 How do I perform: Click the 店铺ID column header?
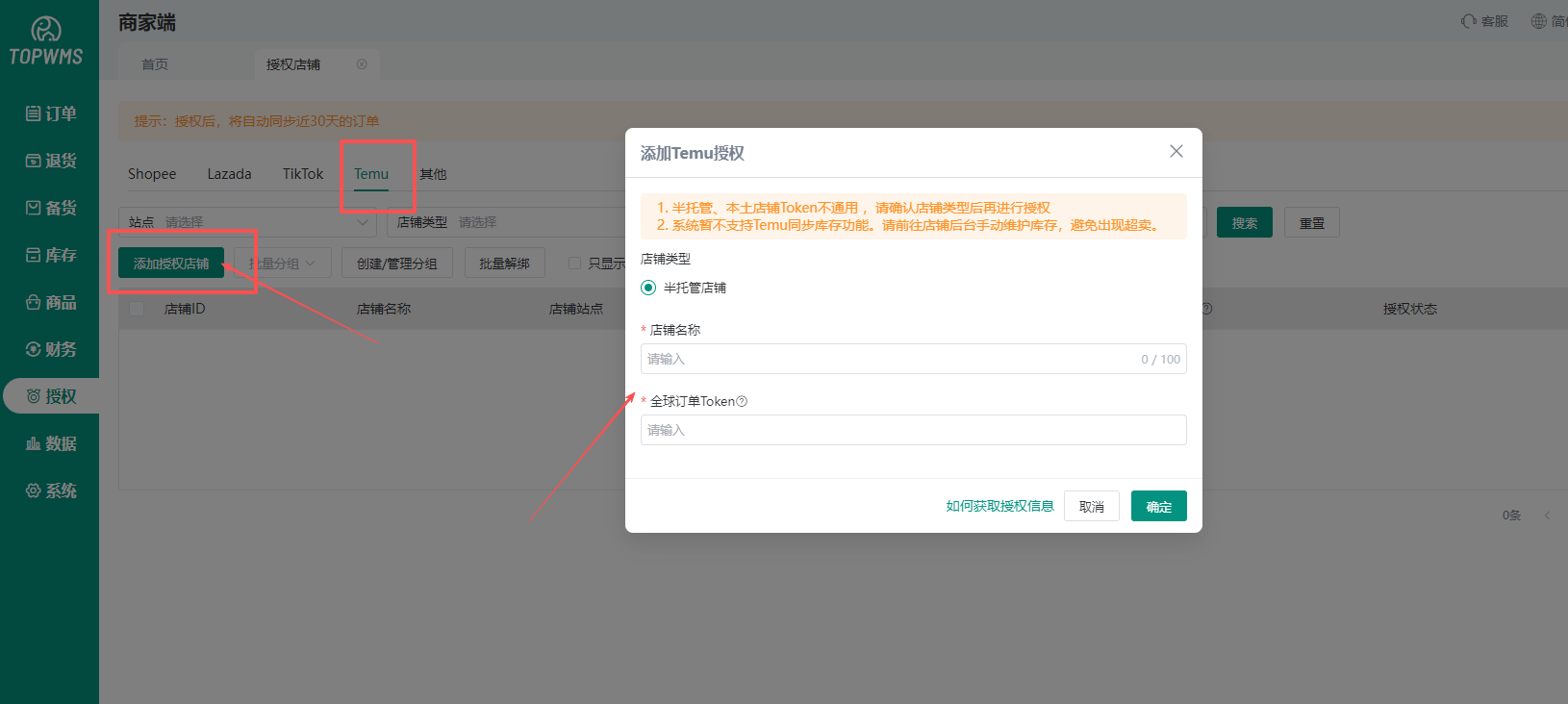click(185, 309)
